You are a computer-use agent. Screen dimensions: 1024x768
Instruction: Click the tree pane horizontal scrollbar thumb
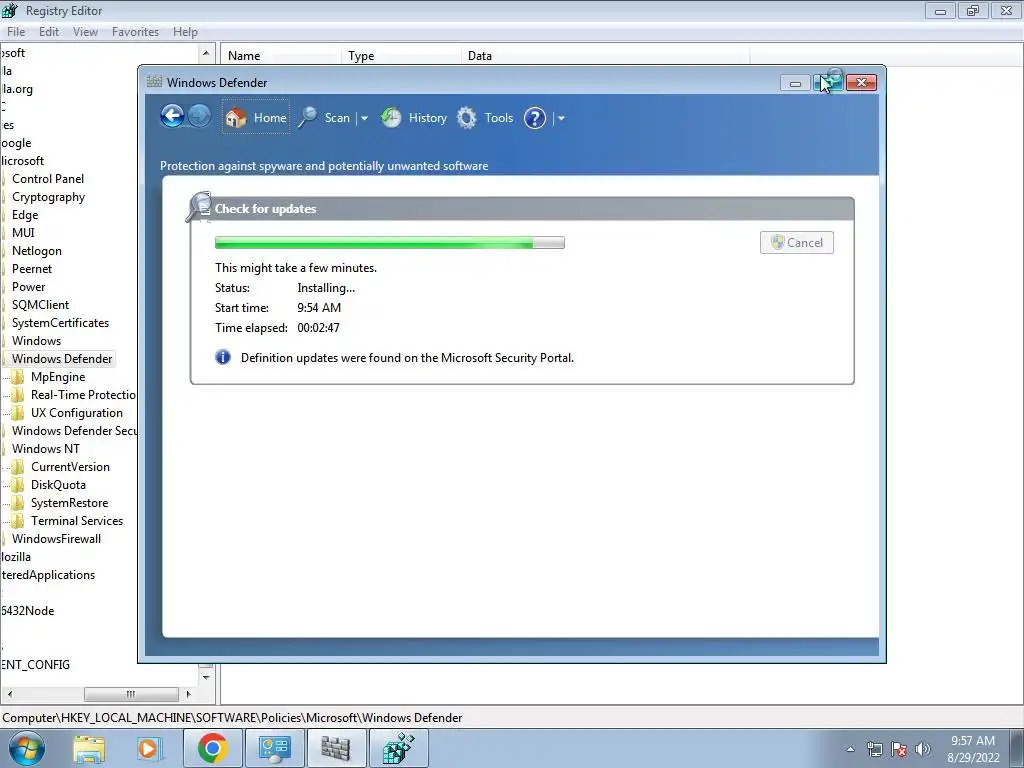click(x=131, y=694)
